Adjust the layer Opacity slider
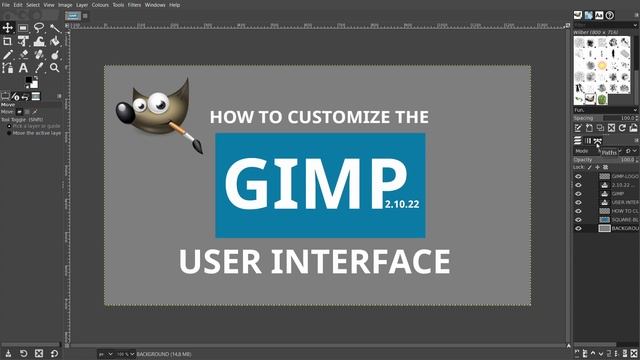The height and width of the screenshot is (360, 640). (605, 160)
